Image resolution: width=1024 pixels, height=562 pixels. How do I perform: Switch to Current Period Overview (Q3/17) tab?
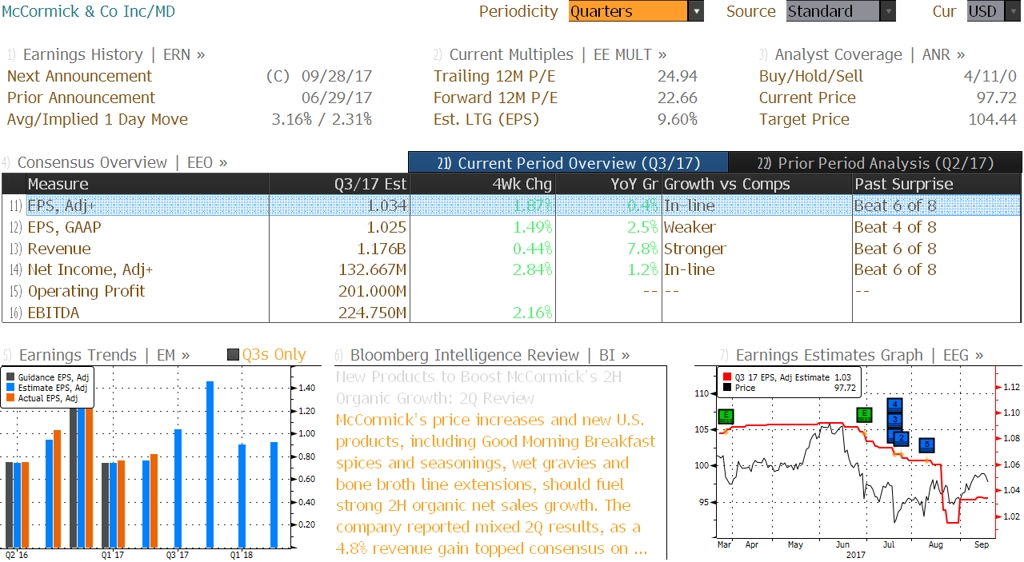click(568, 163)
